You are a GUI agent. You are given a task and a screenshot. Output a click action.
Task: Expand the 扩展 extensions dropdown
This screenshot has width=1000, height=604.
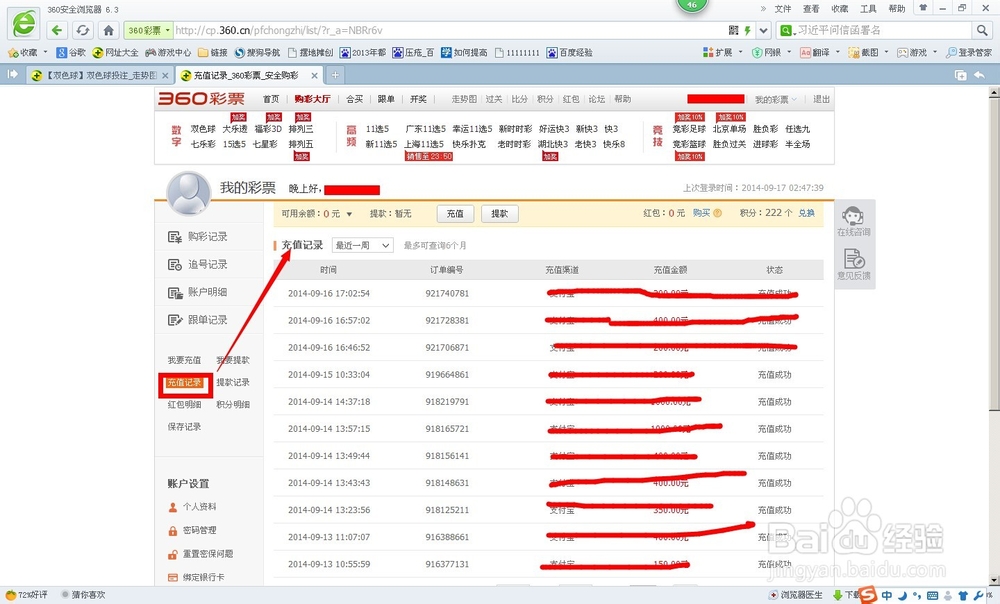pos(740,52)
